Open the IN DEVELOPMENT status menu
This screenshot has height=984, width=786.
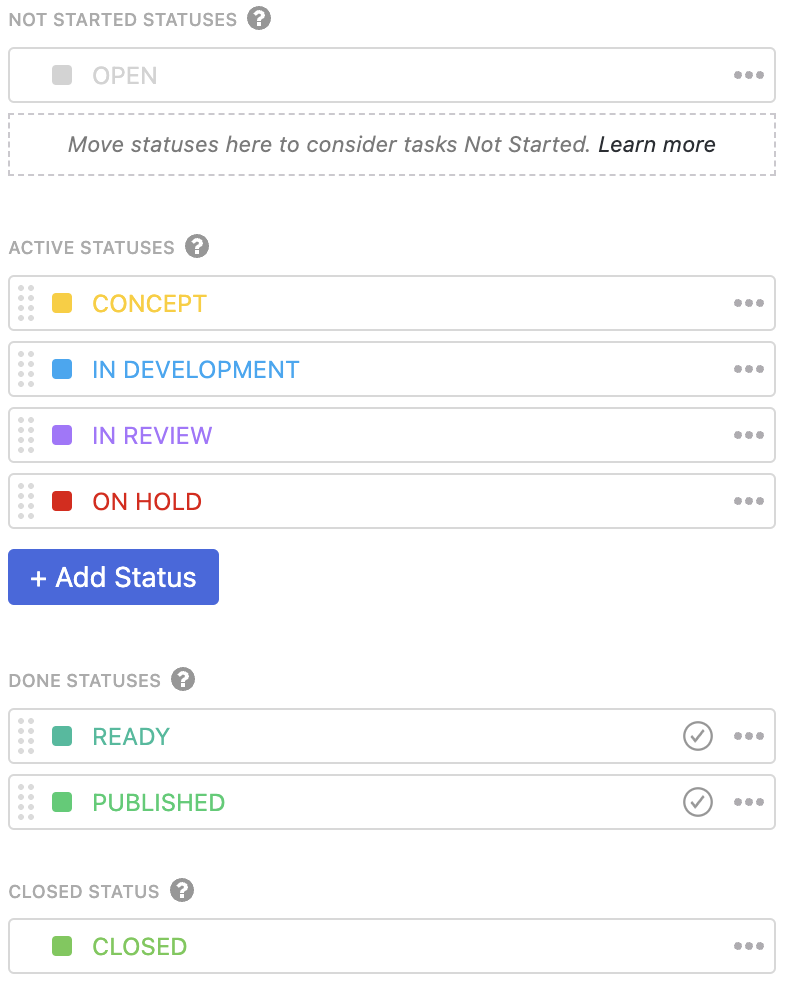point(748,368)
